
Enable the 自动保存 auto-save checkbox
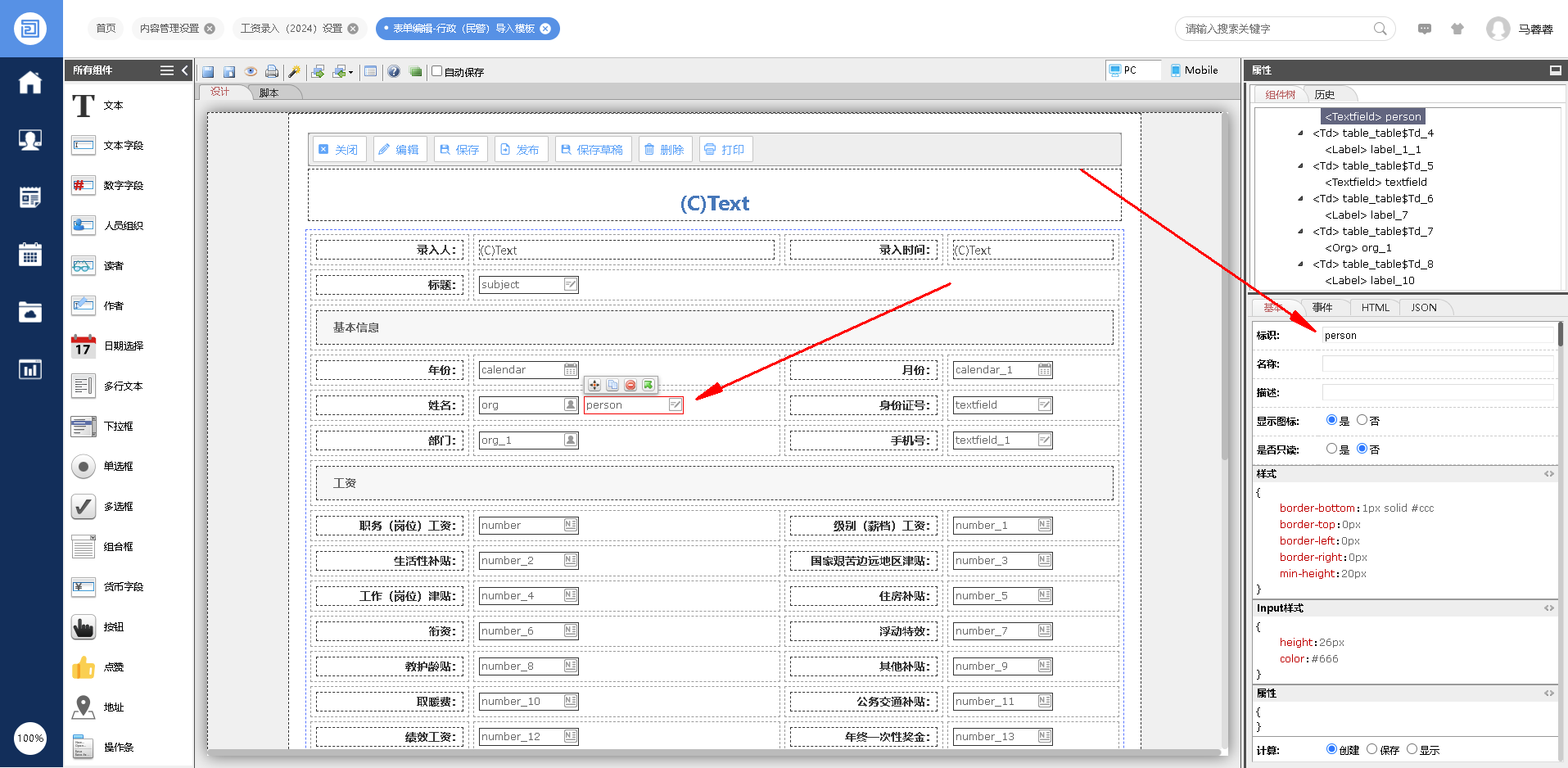pos(437,71)
